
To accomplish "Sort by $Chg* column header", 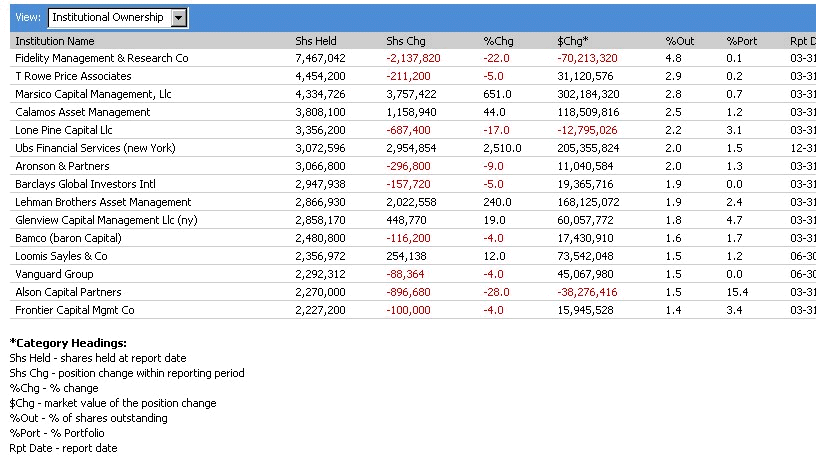I will pos(572,41).
